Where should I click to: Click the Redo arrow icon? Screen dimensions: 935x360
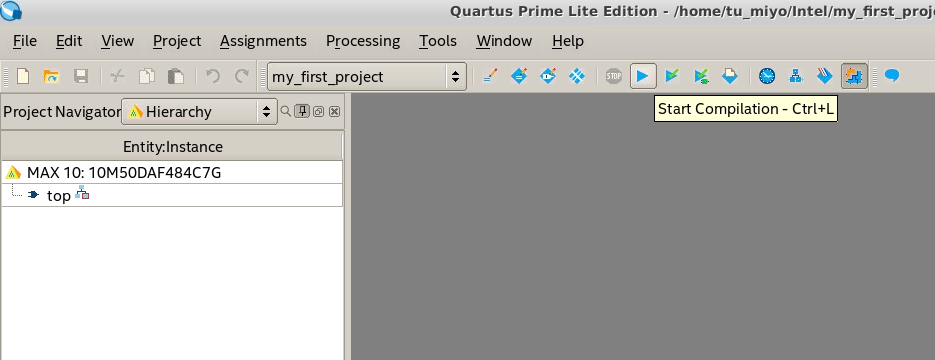click(x=242, y=76)
